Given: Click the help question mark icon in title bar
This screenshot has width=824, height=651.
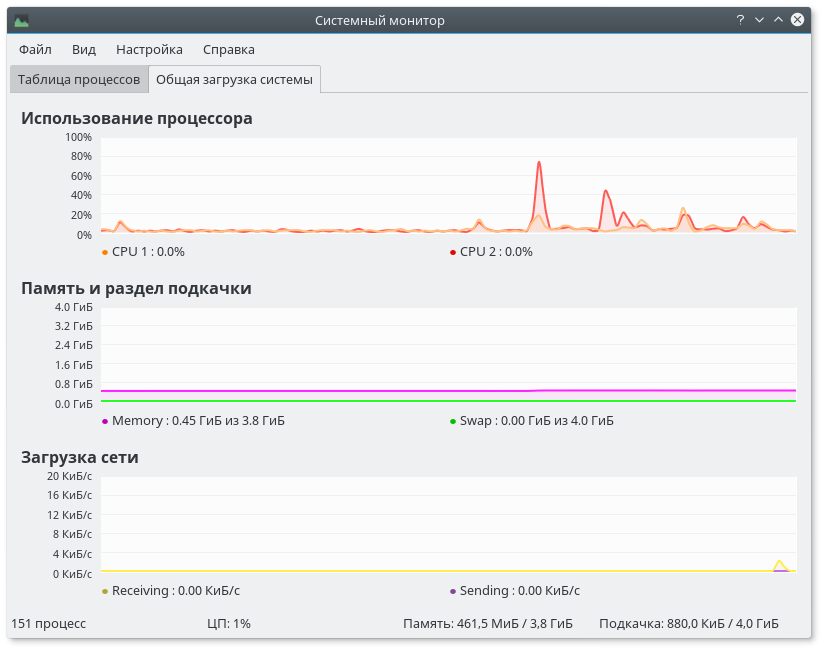Looking at the screenshot, I should [741, 20].
